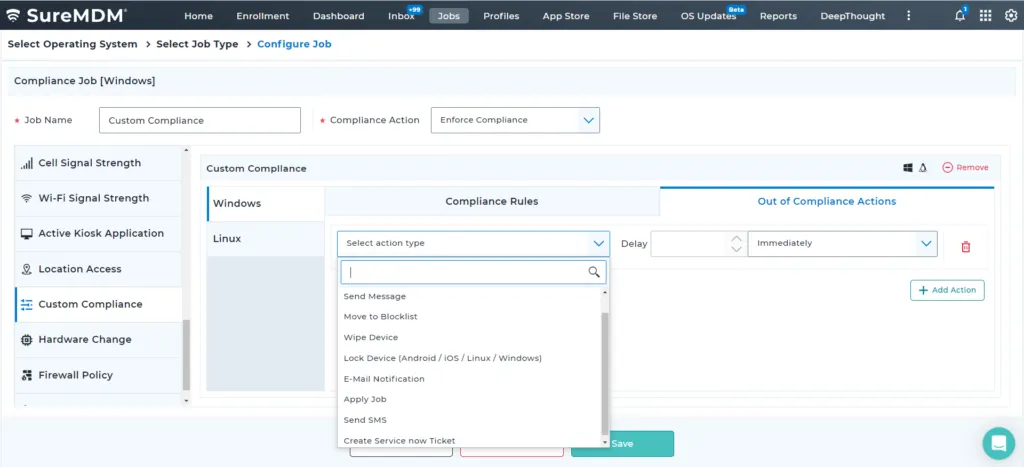Click the Active Kiosk Application monitor icon

(x=27, y=234)
